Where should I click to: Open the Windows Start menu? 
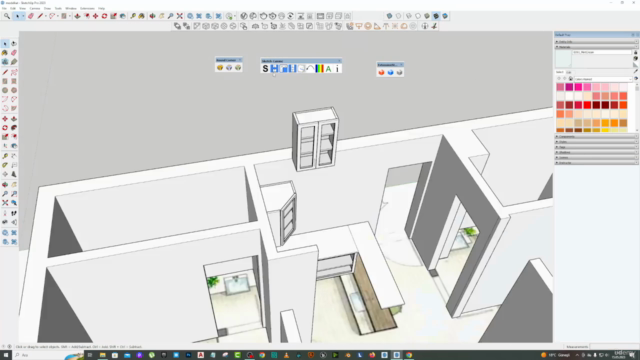pyautogui.click(x=6, y=355)
